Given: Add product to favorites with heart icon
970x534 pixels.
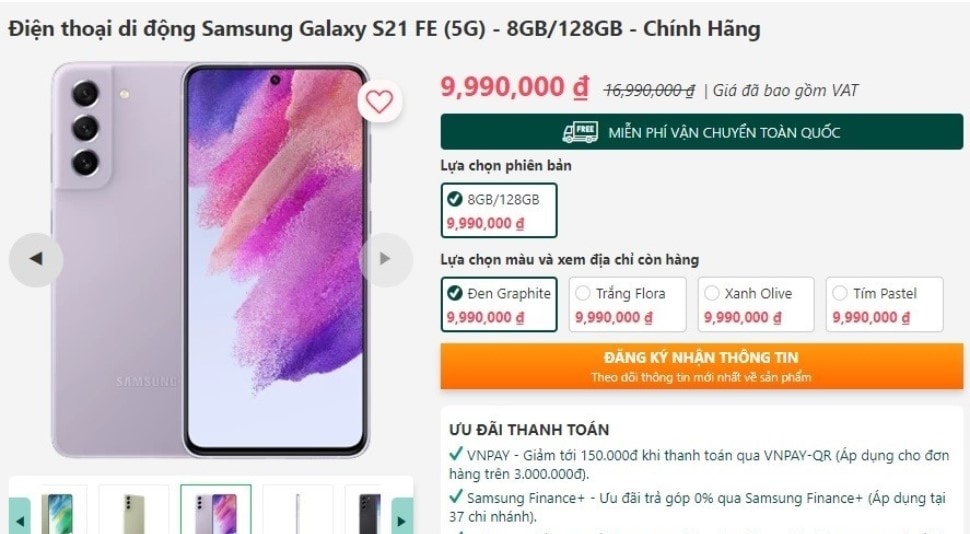Looking at the screenshot, I should click(379, 101).
